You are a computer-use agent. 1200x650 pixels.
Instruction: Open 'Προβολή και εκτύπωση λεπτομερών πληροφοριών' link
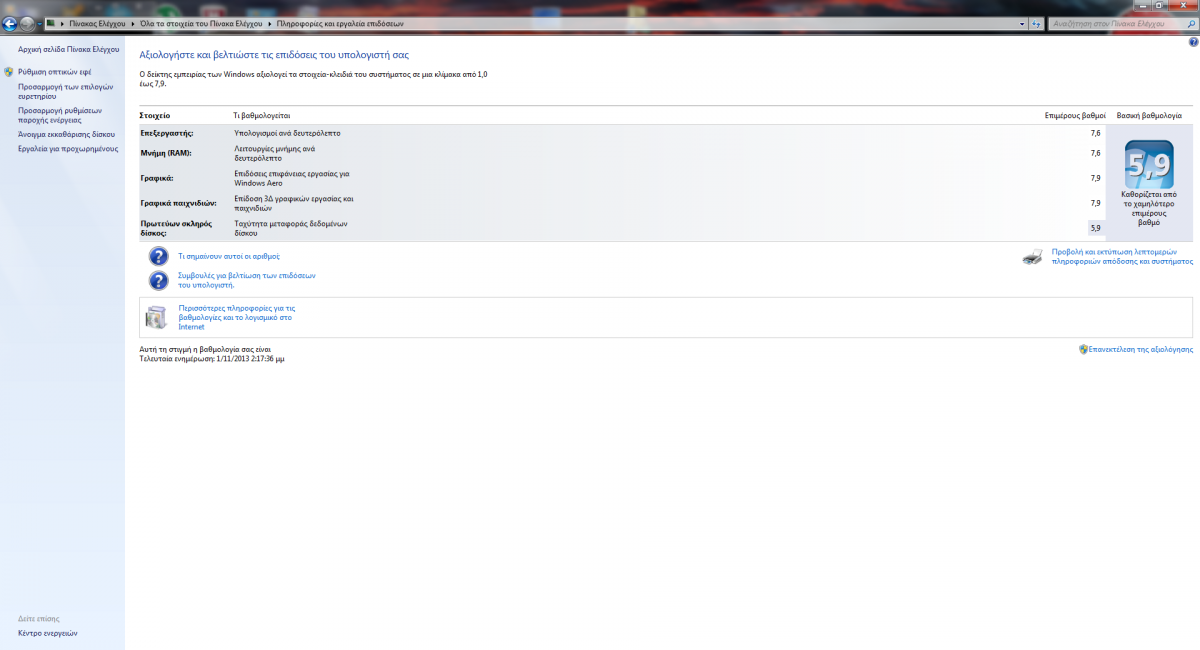(x=1122, y=256)
